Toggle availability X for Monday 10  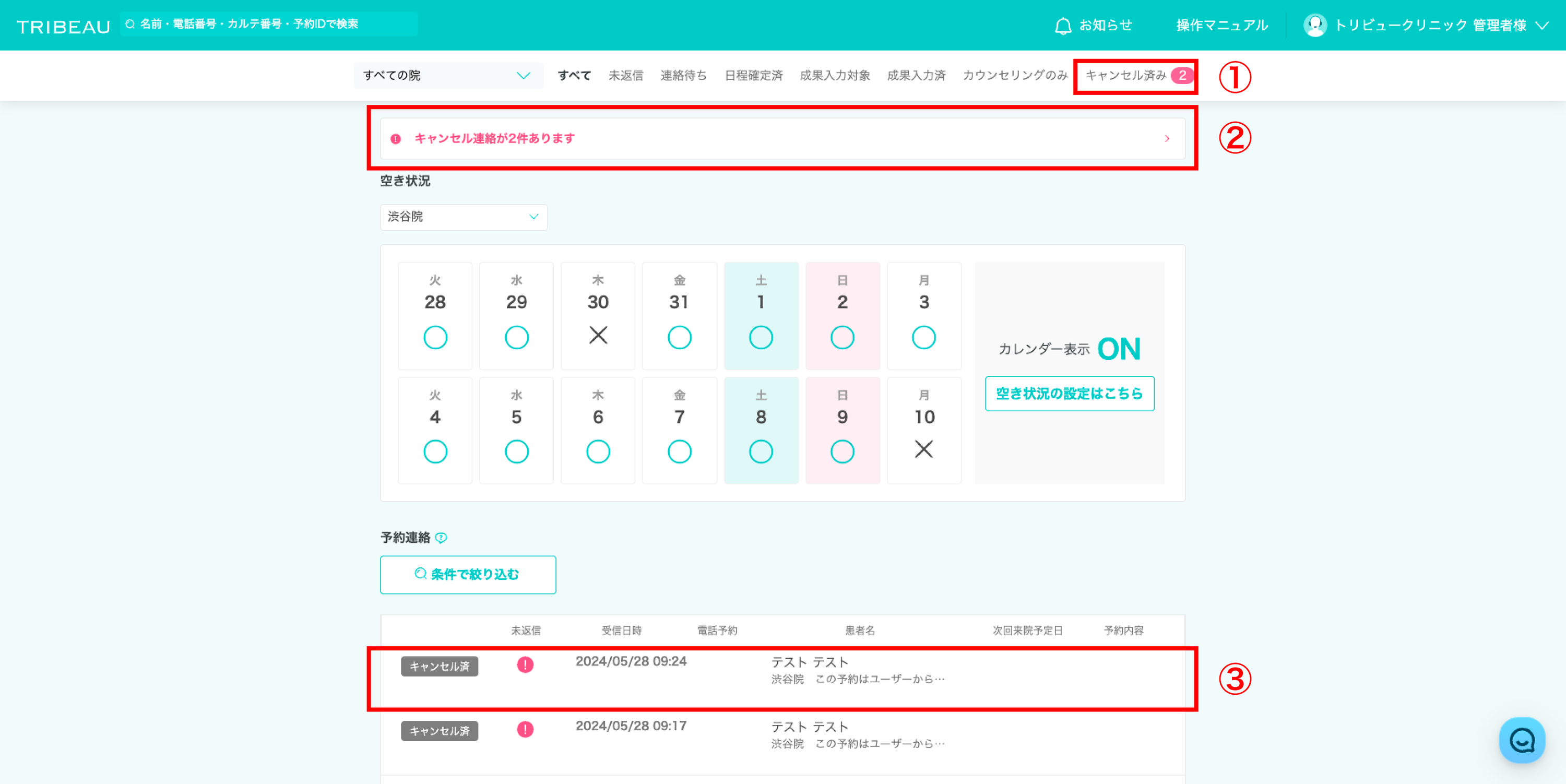(x=923, y=450)
